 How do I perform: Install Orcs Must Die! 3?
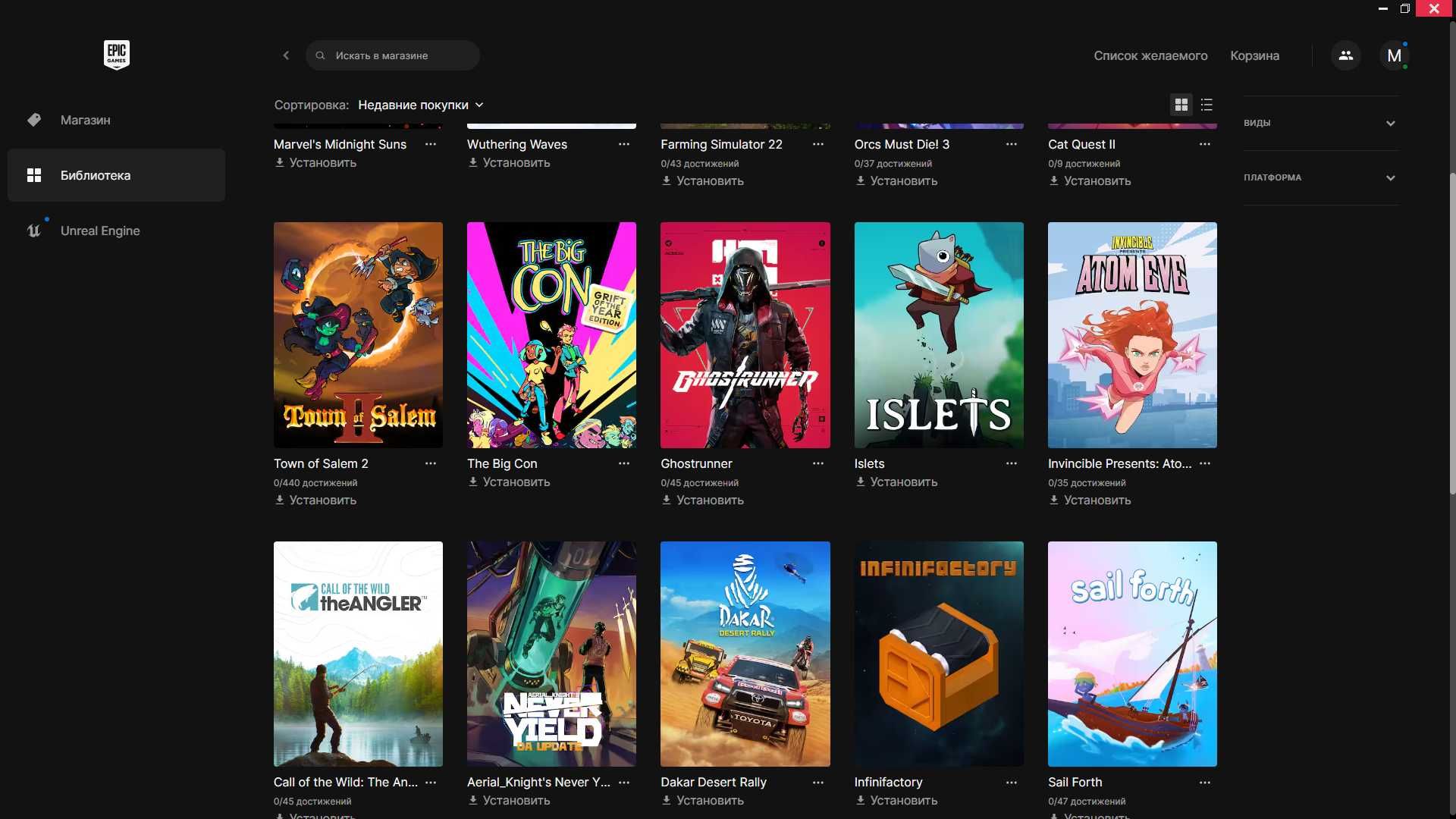tap(896, 180)
